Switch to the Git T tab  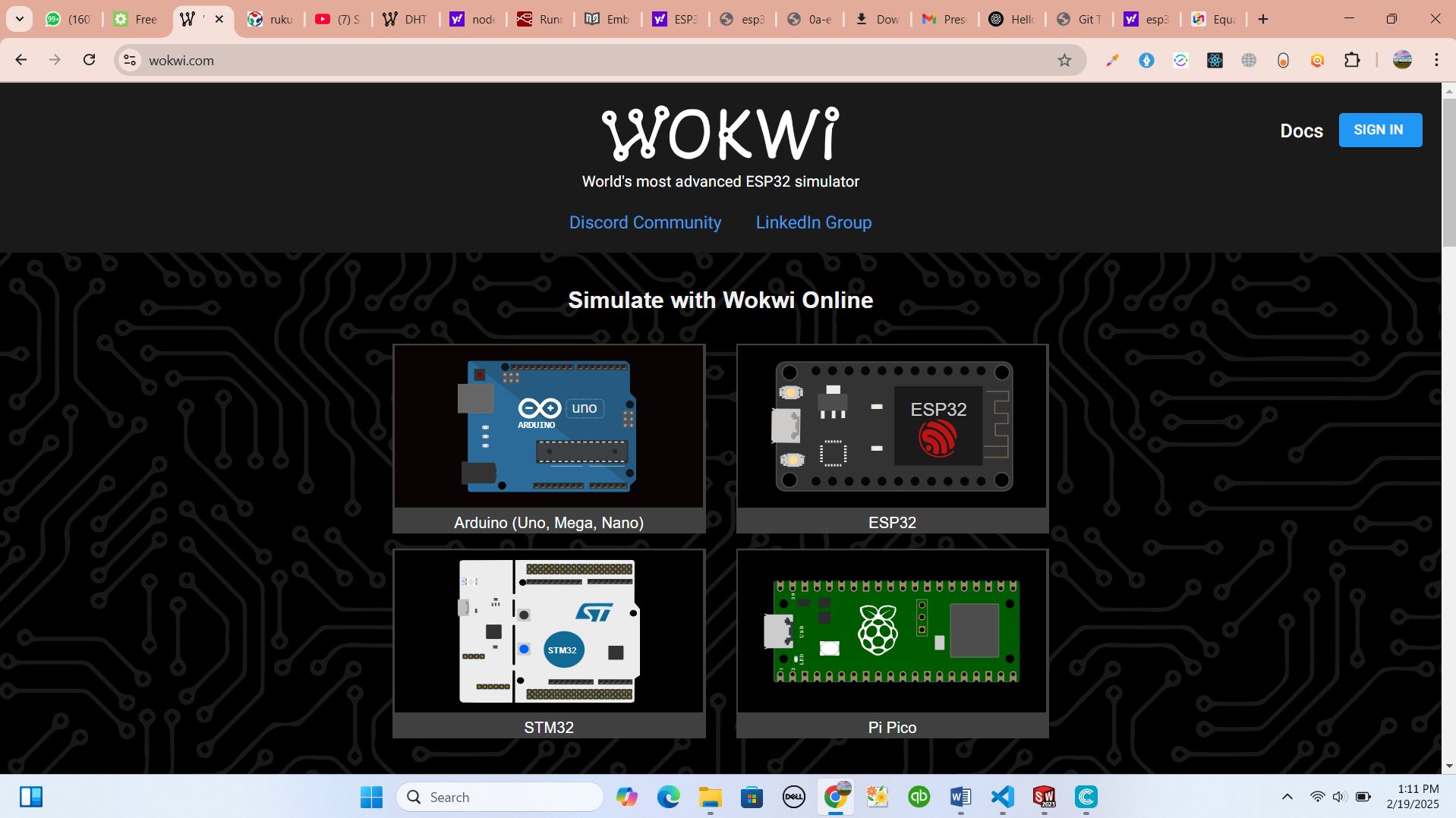[1080, 19]
